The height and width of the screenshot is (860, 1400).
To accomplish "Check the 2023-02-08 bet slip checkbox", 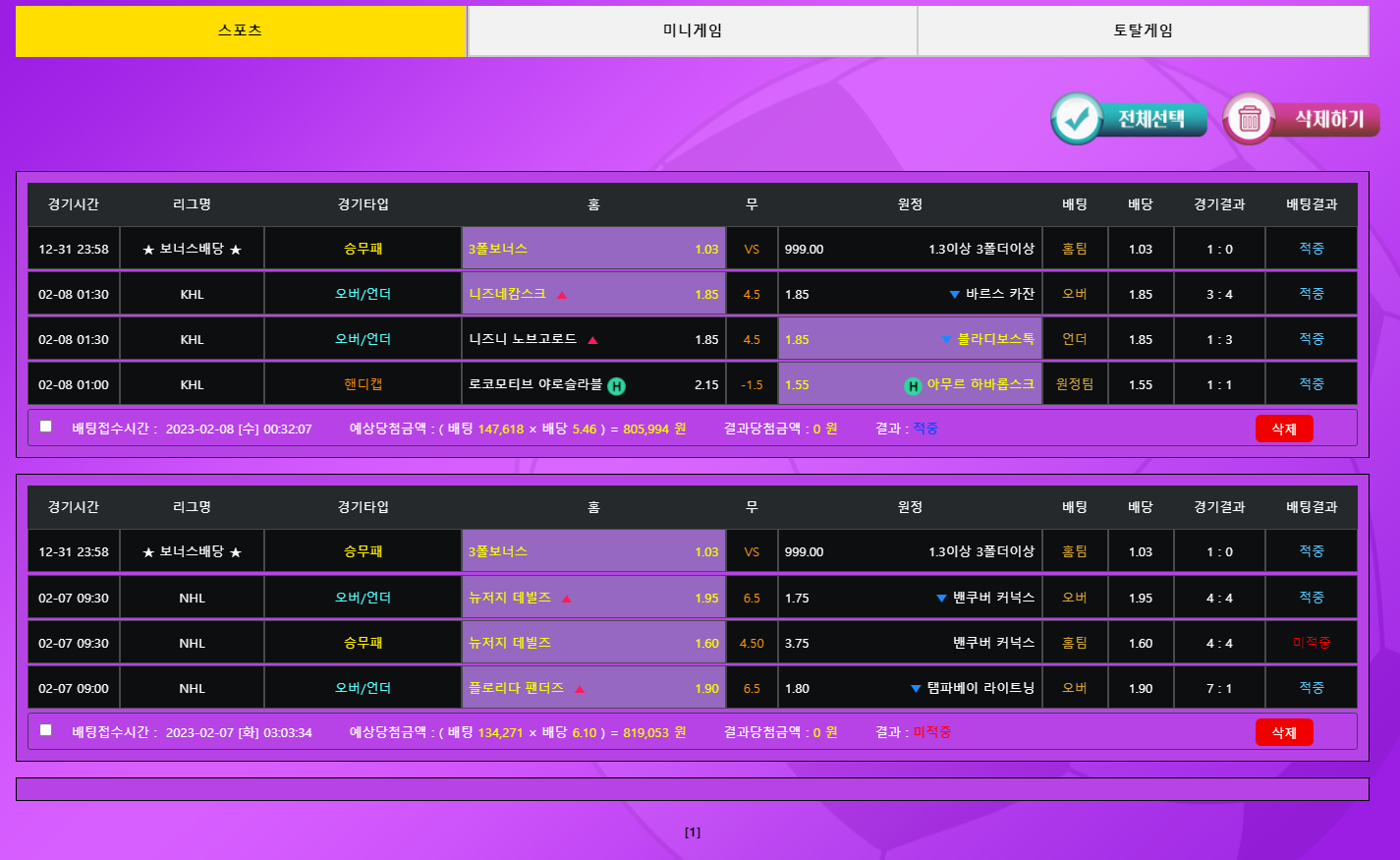I will (46, 427).
